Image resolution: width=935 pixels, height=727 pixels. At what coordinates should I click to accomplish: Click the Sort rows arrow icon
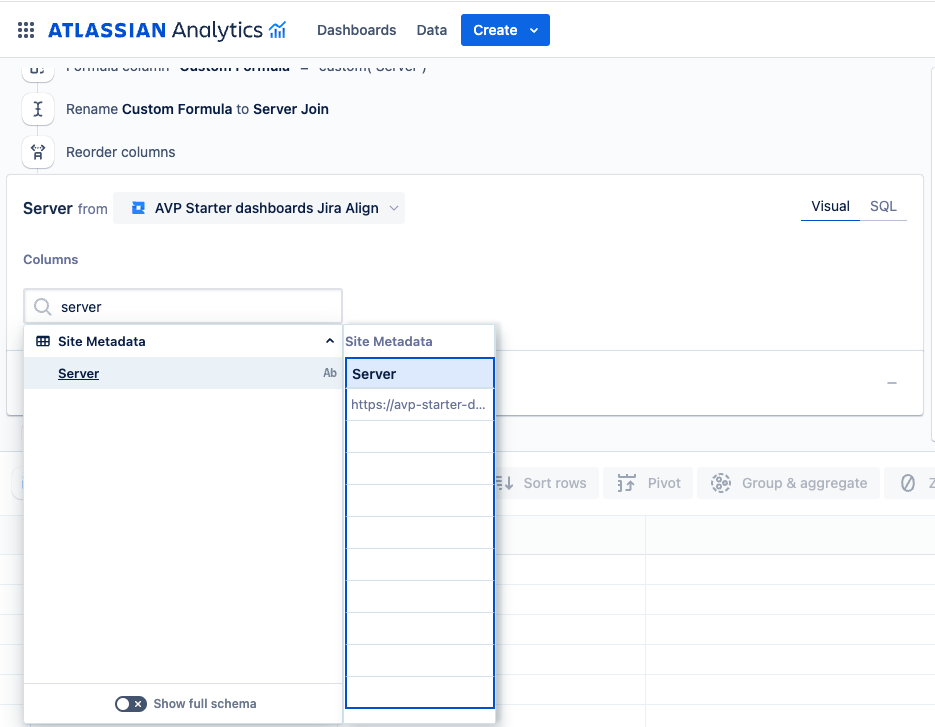pos(504,483)
